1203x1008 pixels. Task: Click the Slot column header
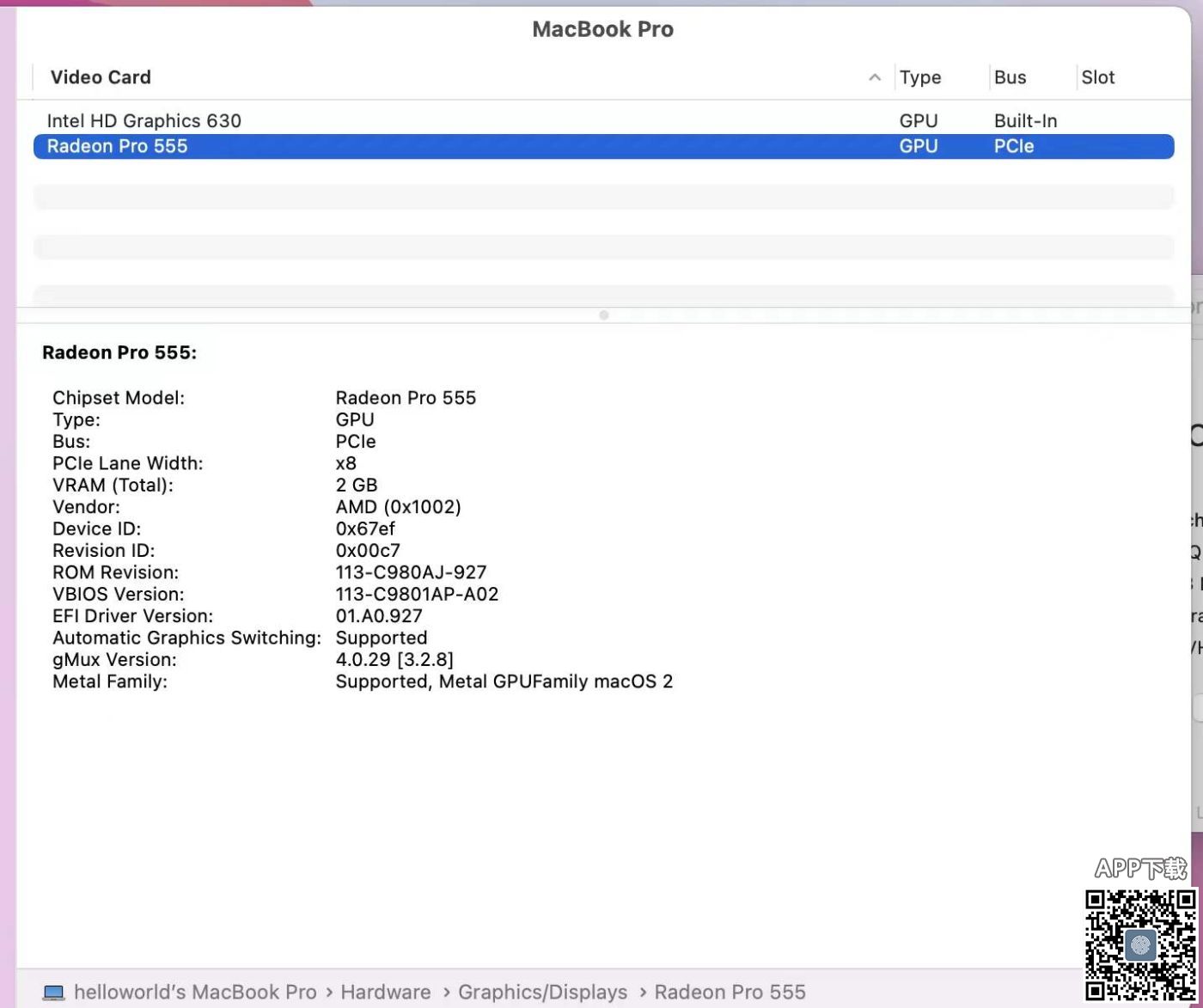coord(1098,77)
